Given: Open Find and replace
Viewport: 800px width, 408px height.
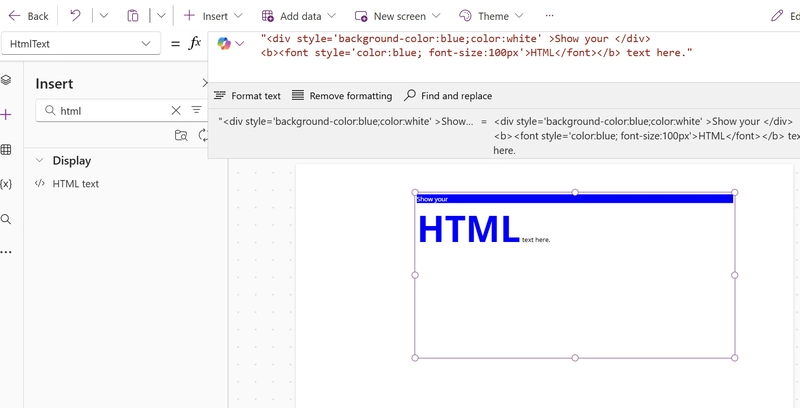Looking at the screenshot, I should (448, 96).
